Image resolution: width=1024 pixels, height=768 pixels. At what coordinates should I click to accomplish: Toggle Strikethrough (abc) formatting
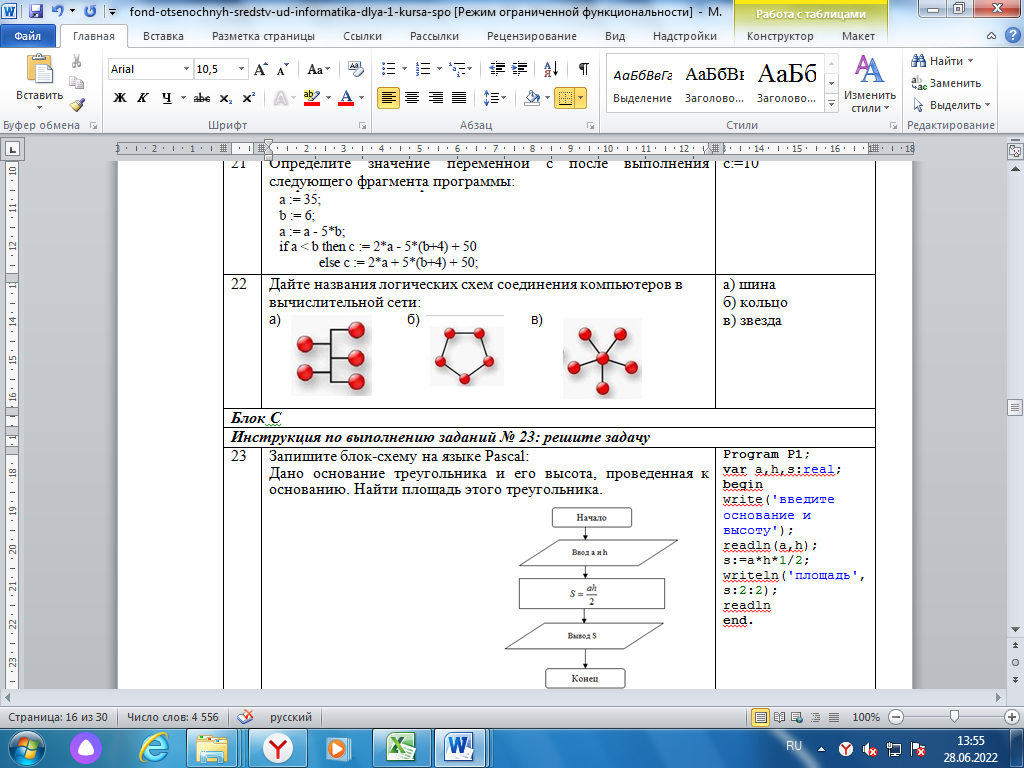pos(202,98)
